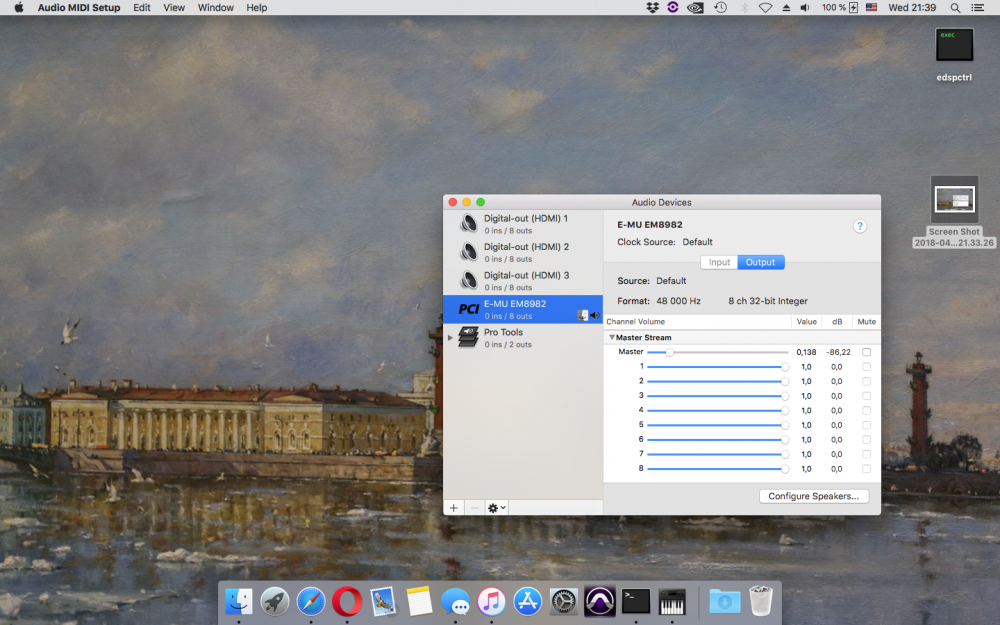Open Wi-Fi status menu
1000x625 pixels.
tap(765, 8)
